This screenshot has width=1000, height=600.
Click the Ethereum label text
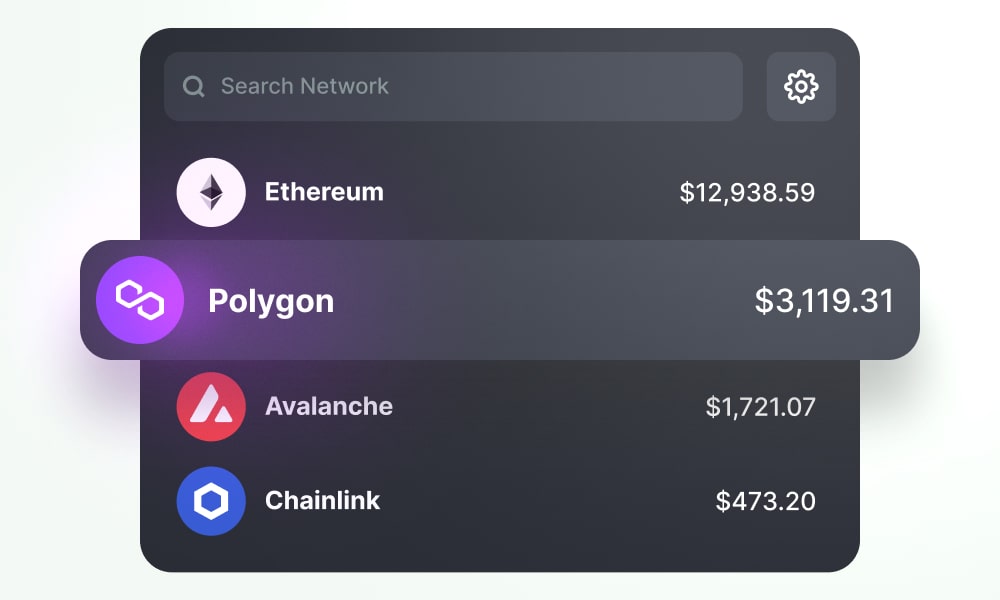324,192
